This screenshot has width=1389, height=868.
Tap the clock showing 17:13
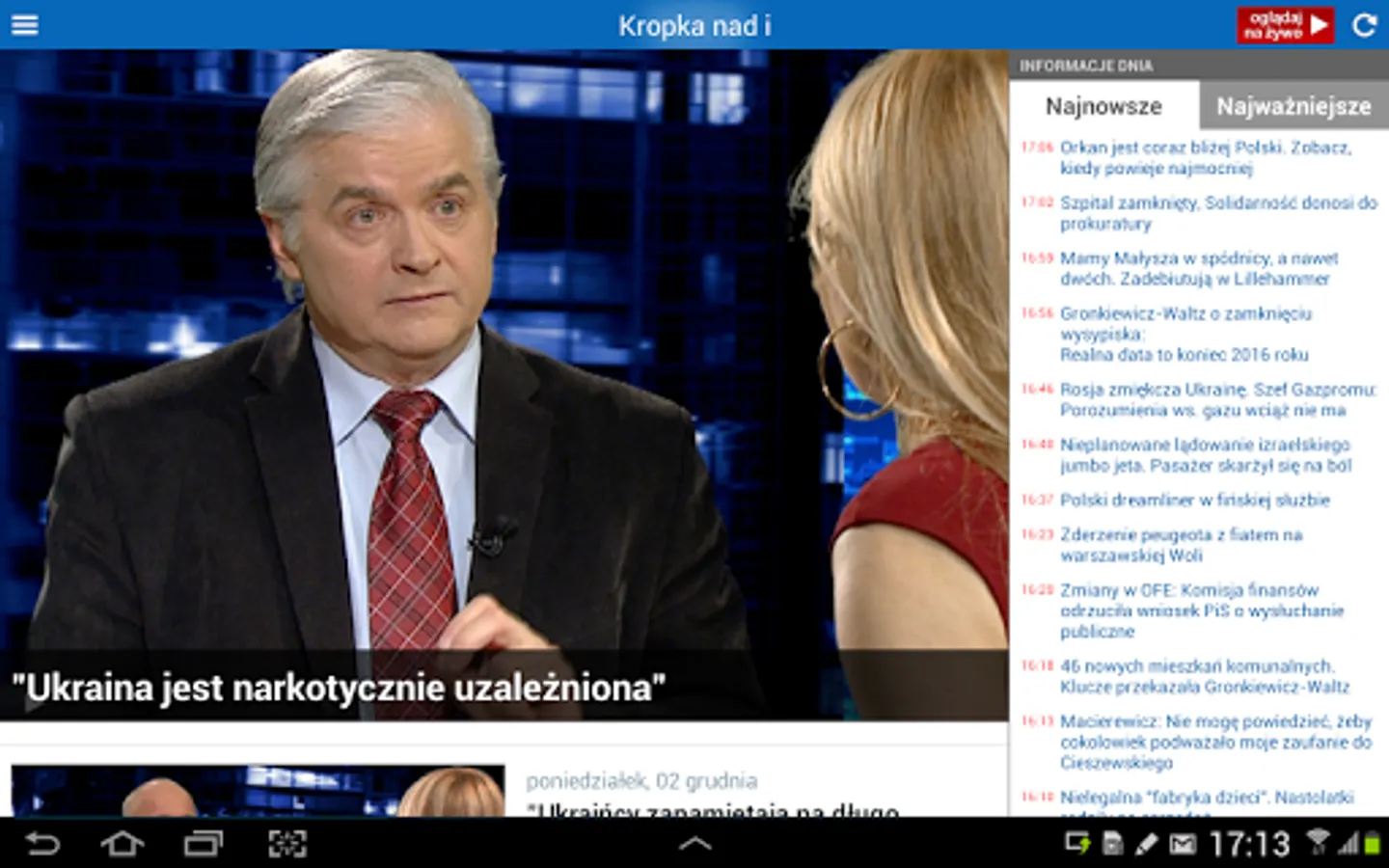point(1249,845)
